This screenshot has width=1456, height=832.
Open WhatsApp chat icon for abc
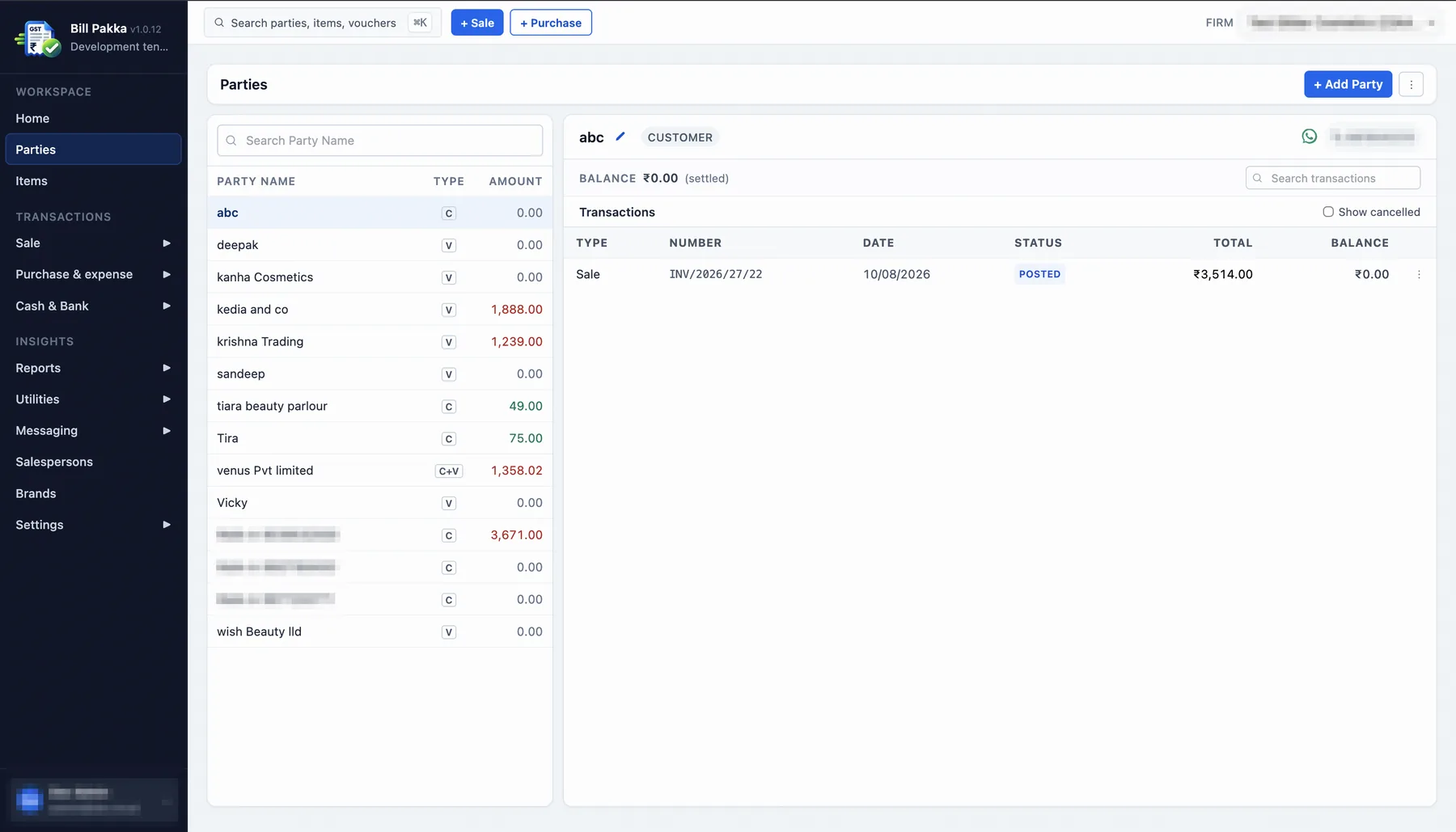[1309, 137]
